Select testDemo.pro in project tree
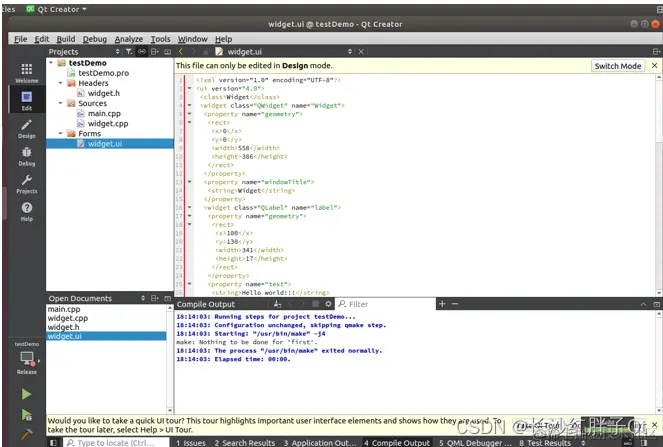 coord(103,73)
